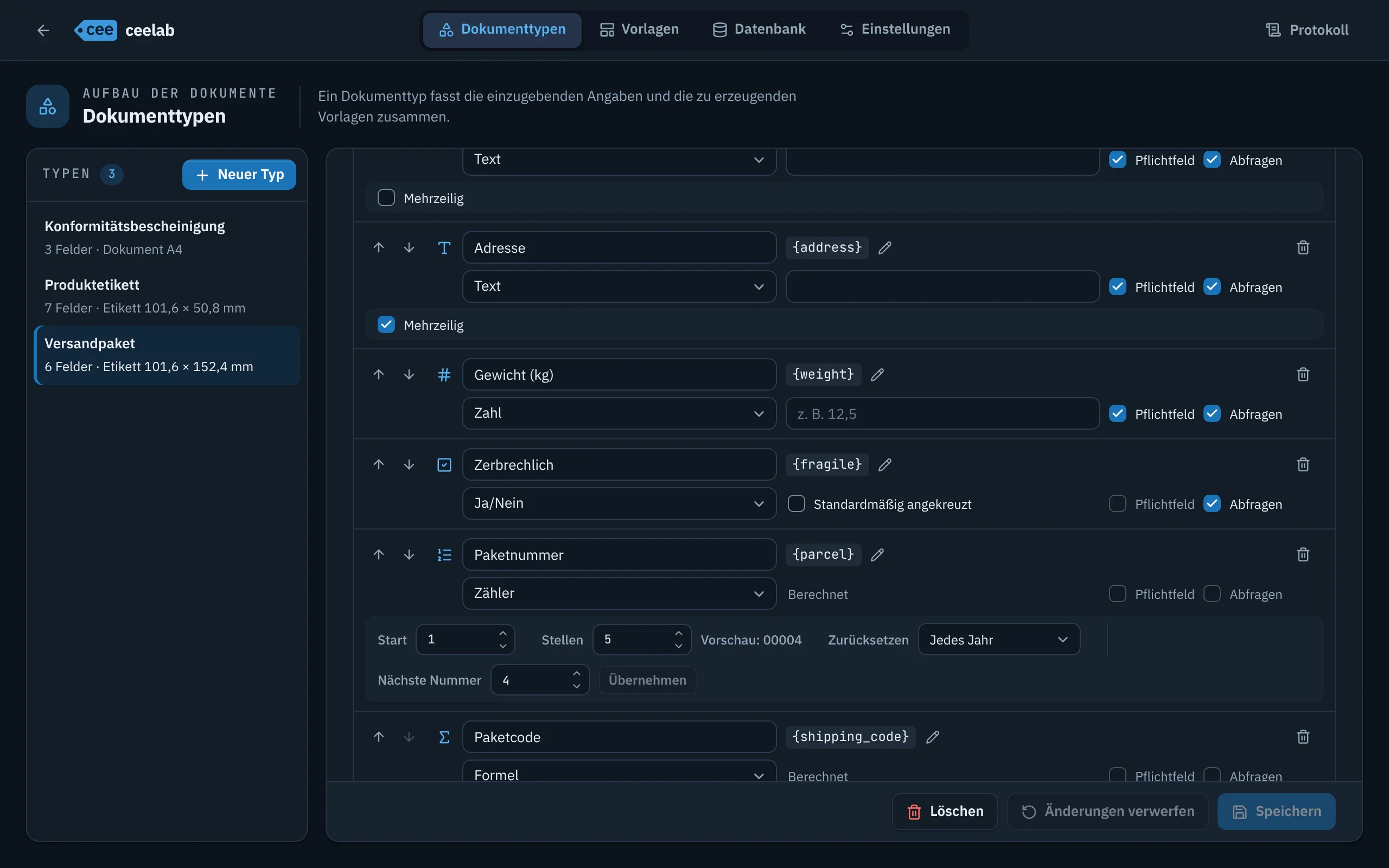Viewport: 1389px width, 868px height.
Task: Open the Jedes Jahr reset dropdown
Action: point(999,640)
